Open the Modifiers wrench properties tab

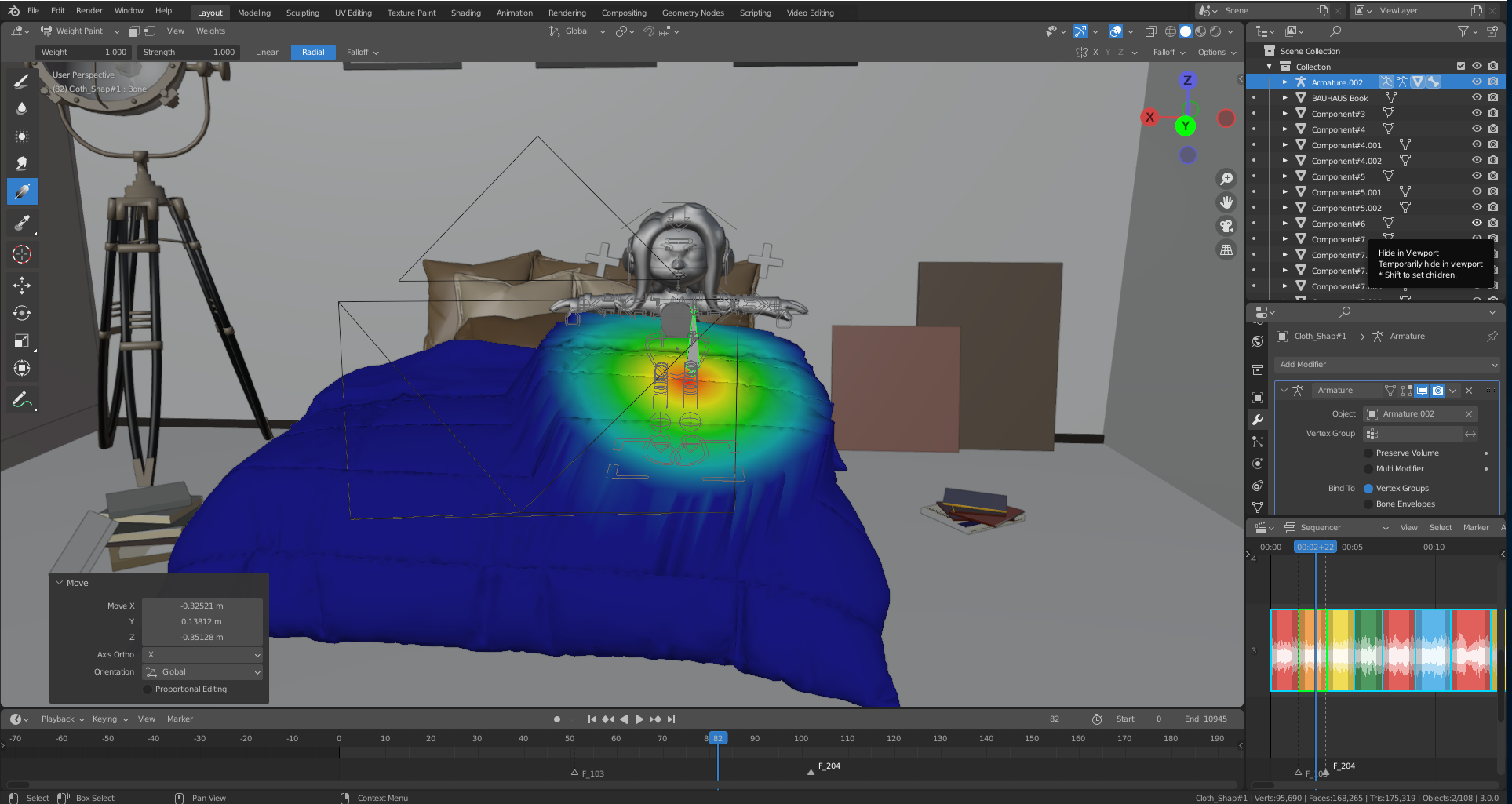pyautogui.click(x=1258, y=420)
